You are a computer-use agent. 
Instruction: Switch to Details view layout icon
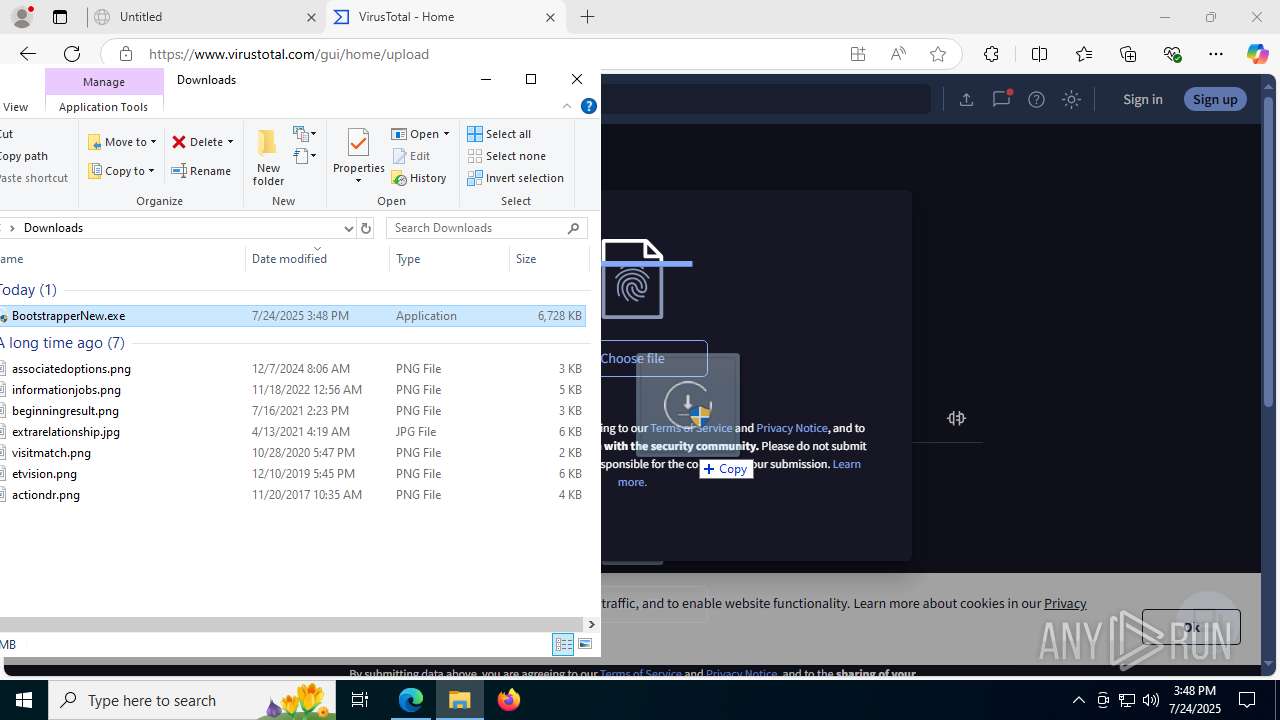click(563, 645)
